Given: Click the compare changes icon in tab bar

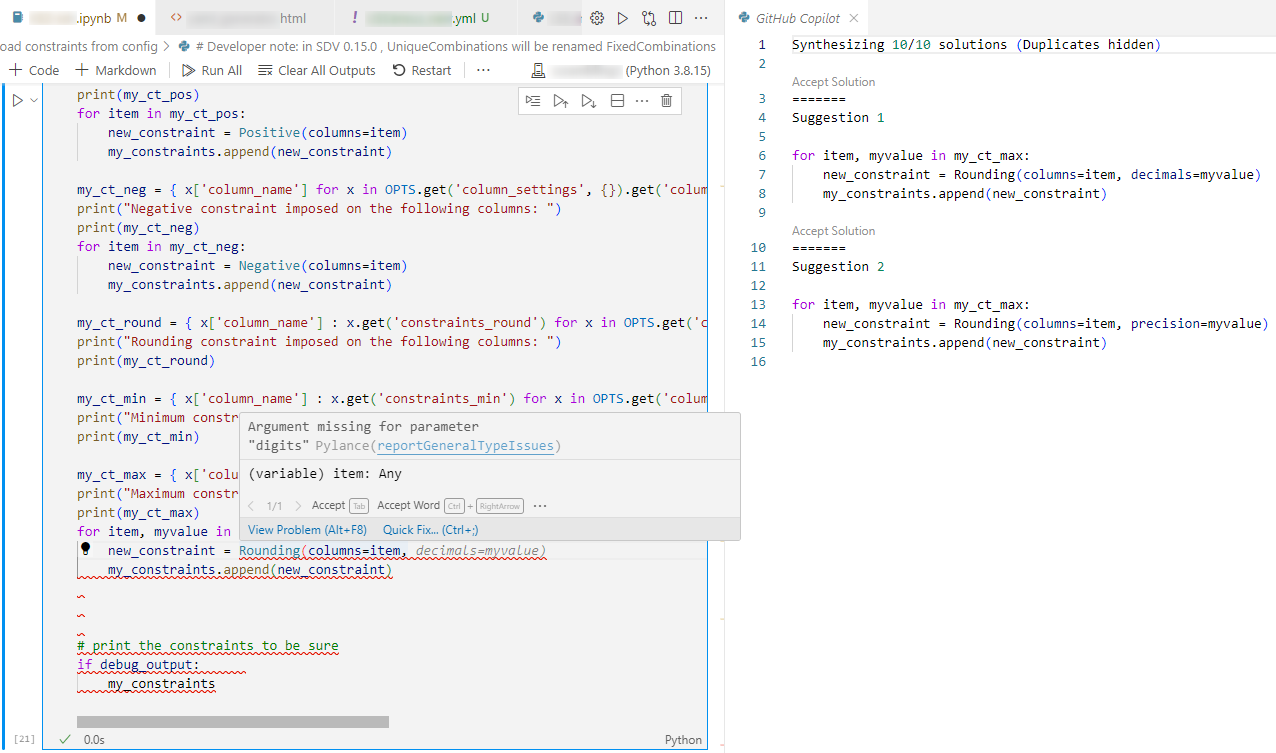Looking at the screenshot, I should click(649, 18).
